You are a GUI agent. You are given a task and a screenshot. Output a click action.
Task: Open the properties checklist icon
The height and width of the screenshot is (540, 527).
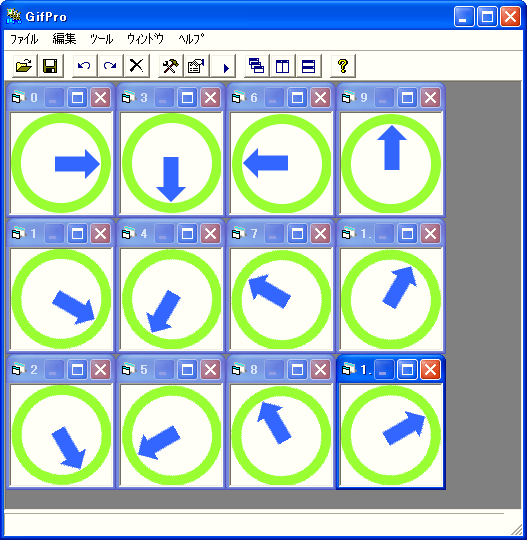(196, 65)
